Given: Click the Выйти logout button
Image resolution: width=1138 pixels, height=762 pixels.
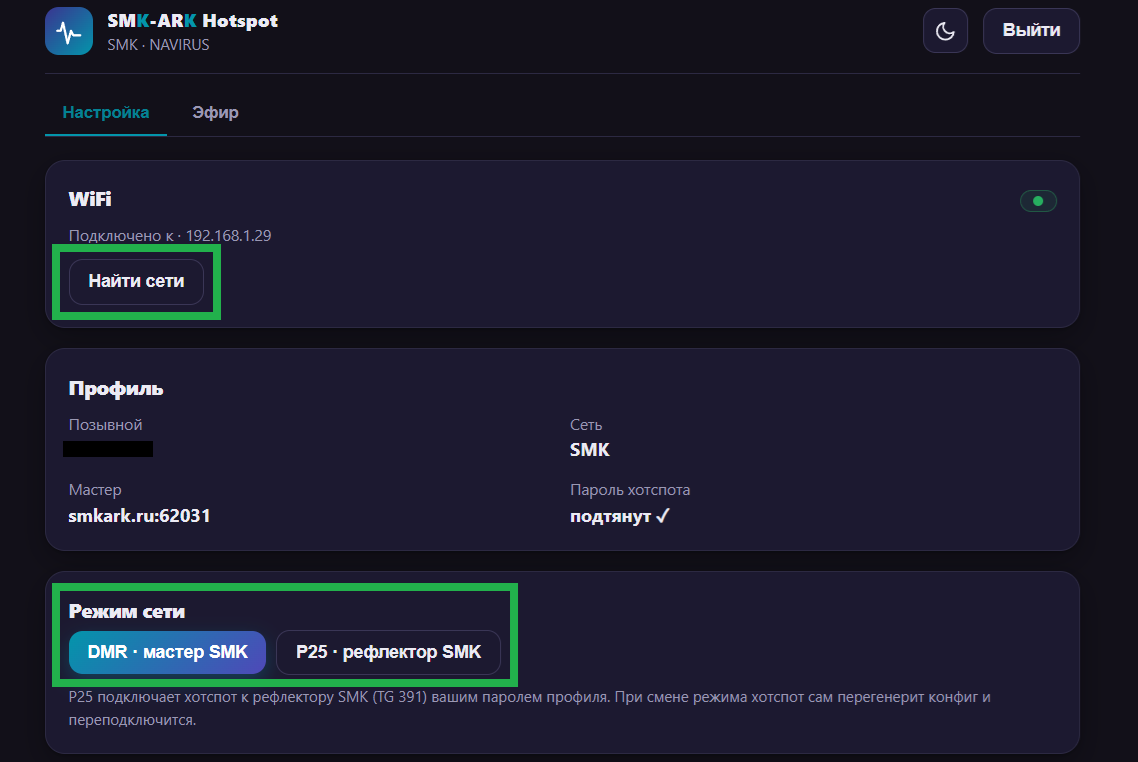Looking at the screenshot, I should coord(1031,30).
